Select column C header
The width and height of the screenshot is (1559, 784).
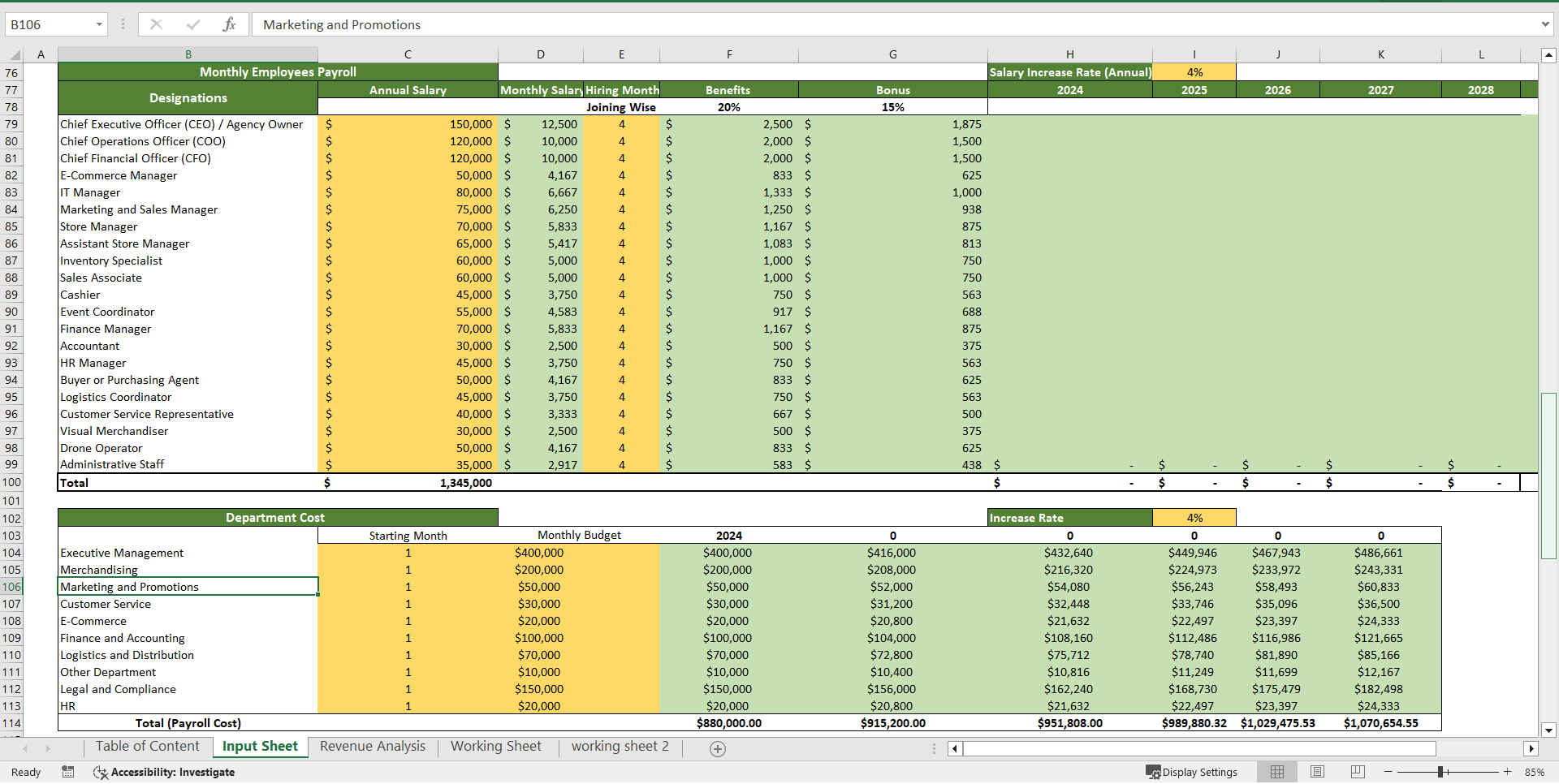click(408, 54)
